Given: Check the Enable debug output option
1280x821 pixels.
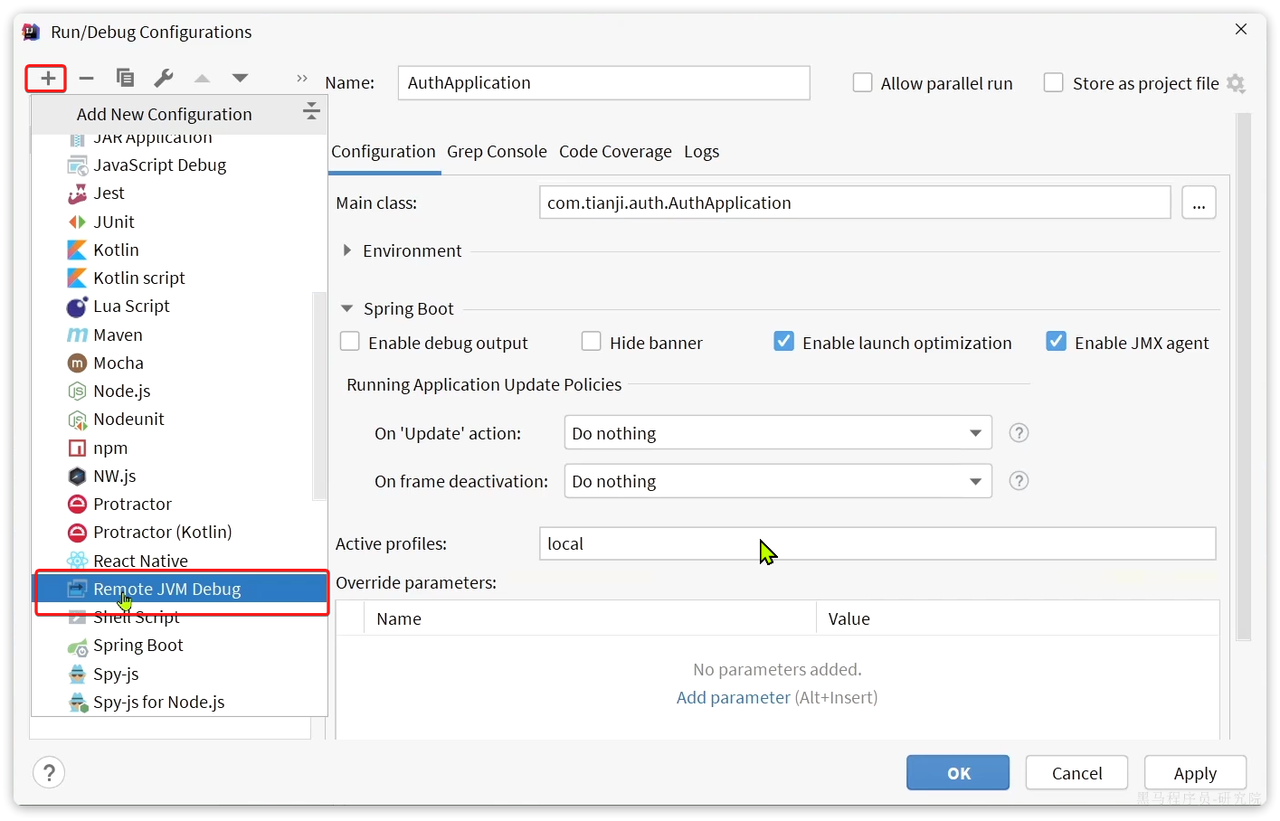Looking at the screenshot, I should pyautogui.click(x=350, y=342).
